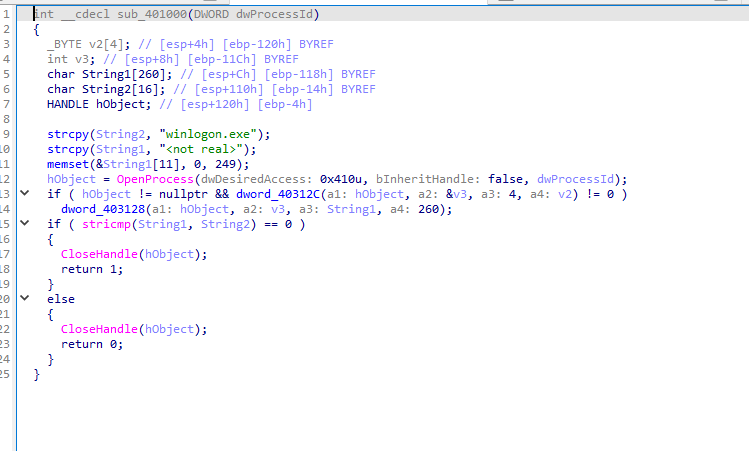Click dwProcessId parameter in function signature

(274, 14)
